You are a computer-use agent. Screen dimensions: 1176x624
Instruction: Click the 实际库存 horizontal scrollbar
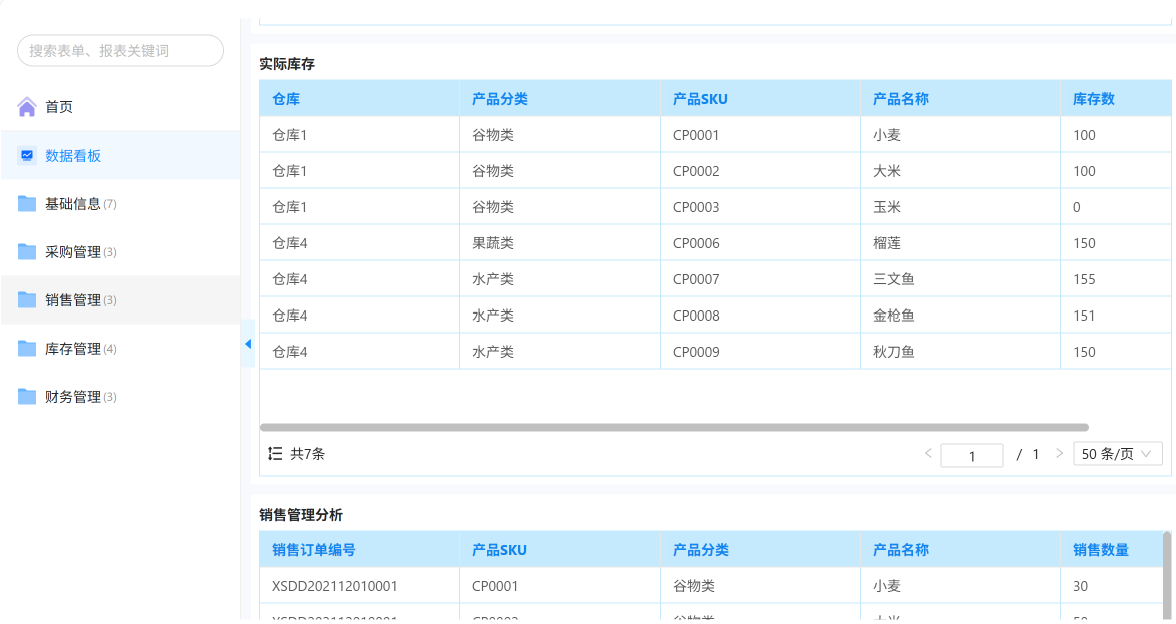point(674,428)
